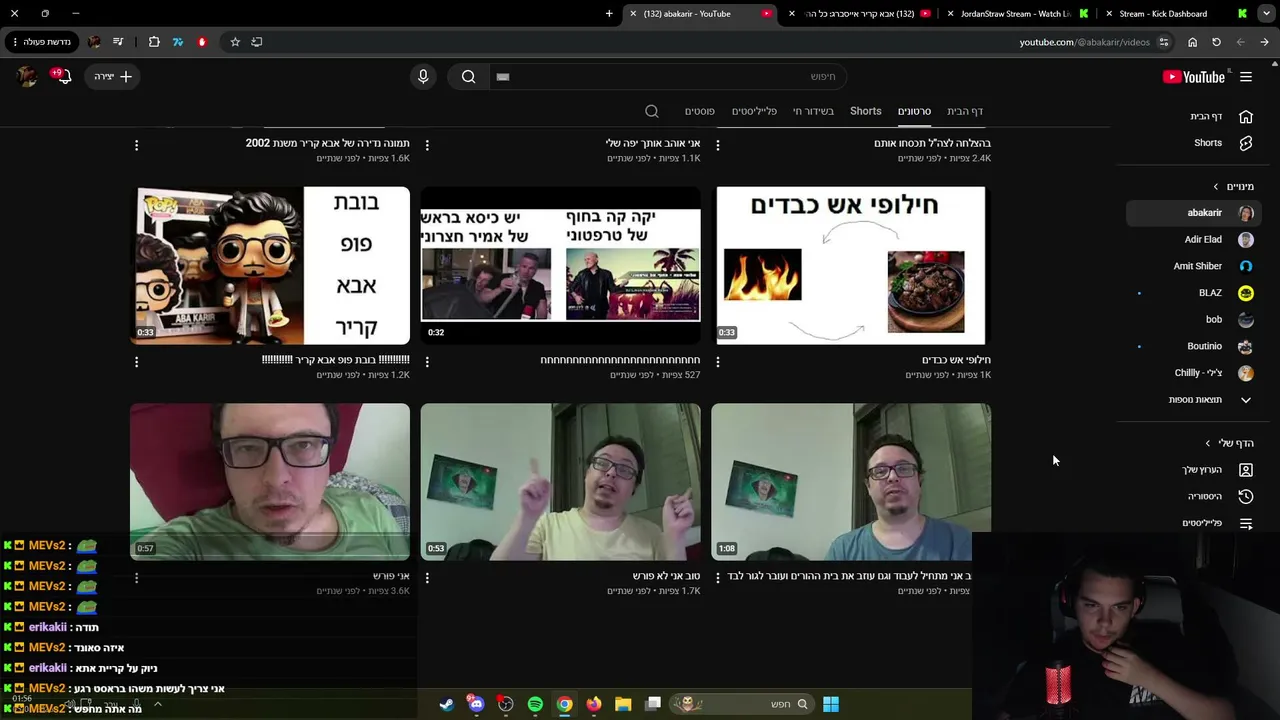Switch to the Kick Dashboard browser tab
The width and height of the screenshot is (1280, 720).
tap(1177, 14)
